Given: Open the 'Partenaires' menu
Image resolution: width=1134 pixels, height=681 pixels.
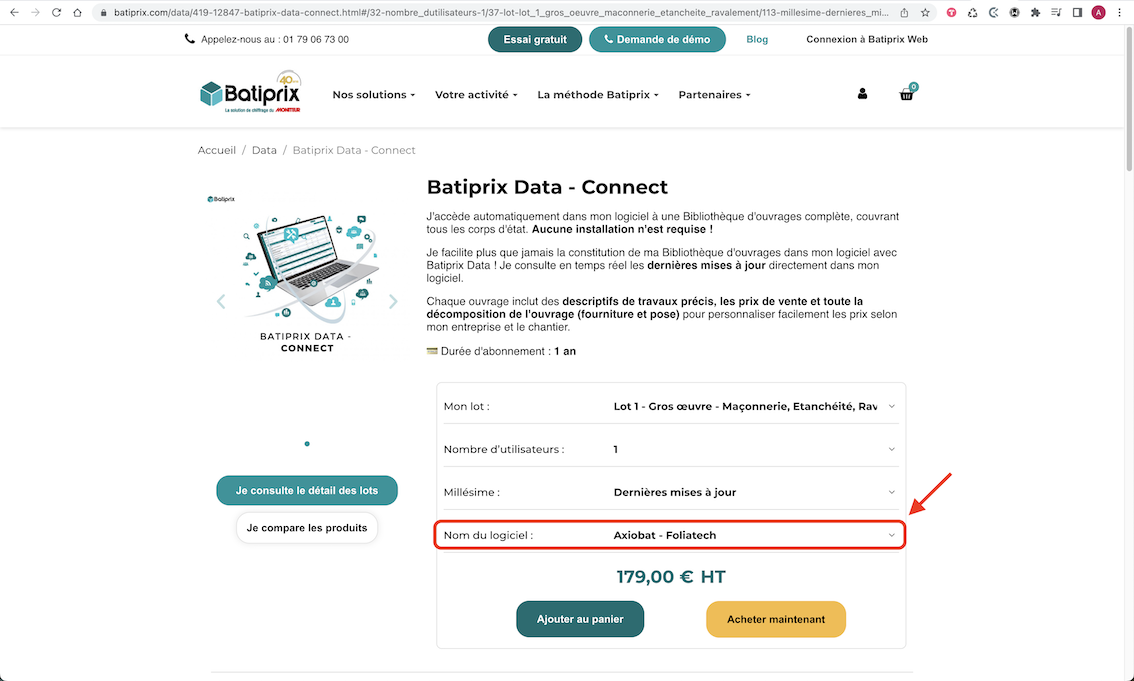Looking at the screenshot, I should pyautogui.click(x=714, y=95).
